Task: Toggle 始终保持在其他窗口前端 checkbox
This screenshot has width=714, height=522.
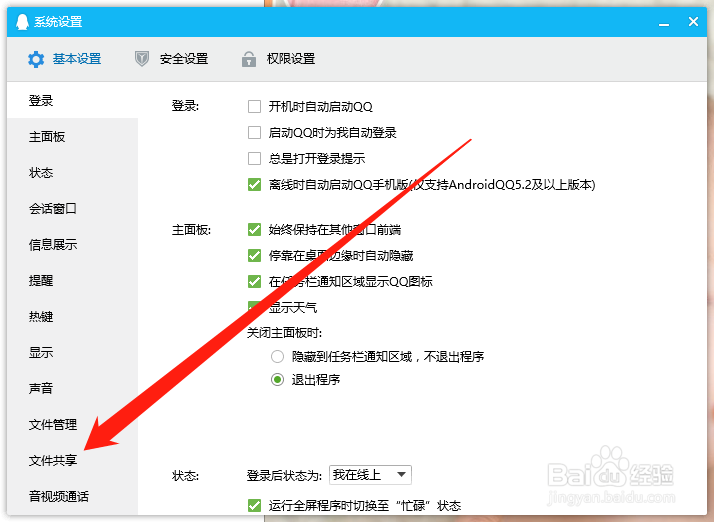Action: [x=255, y=230]
